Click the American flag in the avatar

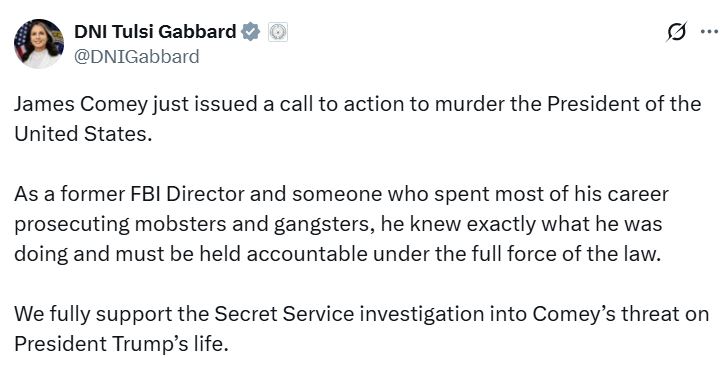(x=22, y=41)
